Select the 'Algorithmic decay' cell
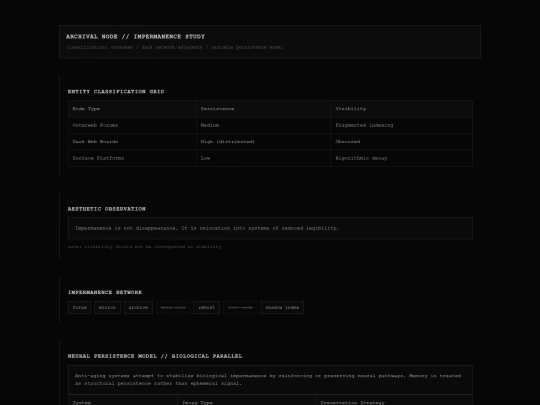This screenshot has width=540, height=405. 402,158
